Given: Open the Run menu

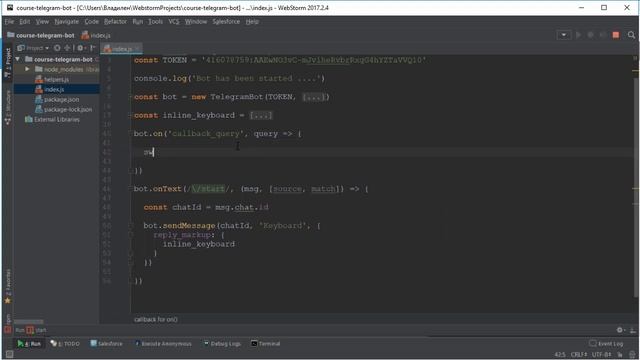Looking at the screenshot, I should [x=138, y=22].
